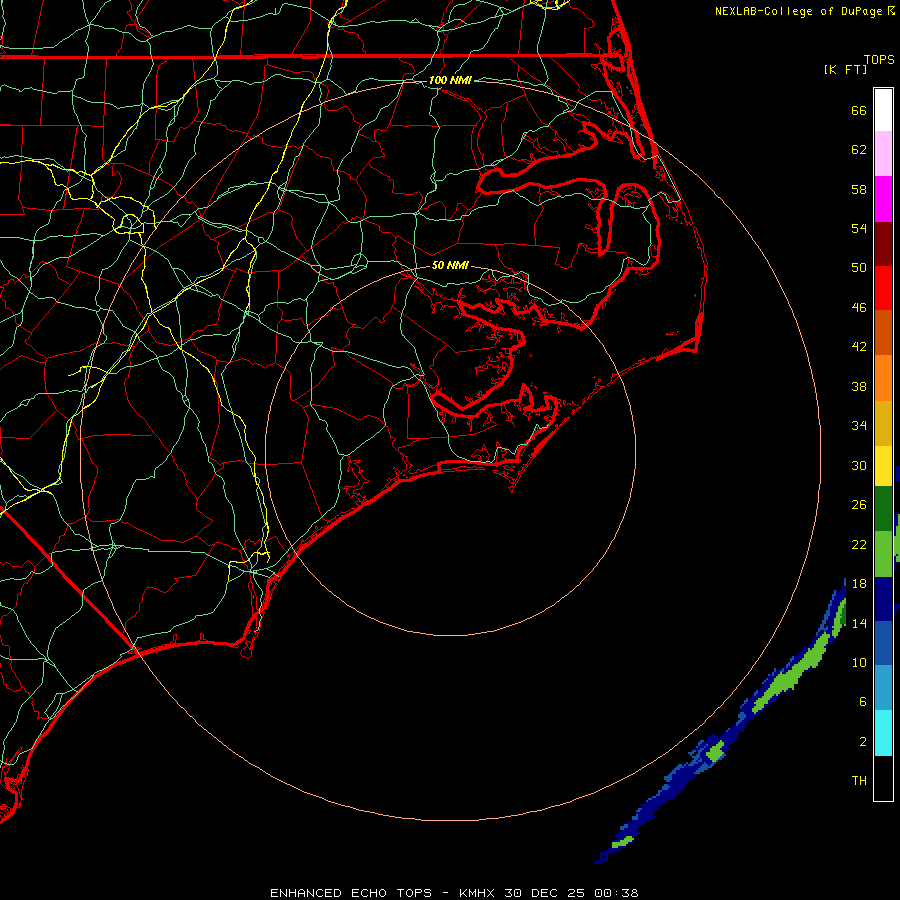The image size is (900, 900).
Task: Click the 62 legend value
Action: click(x=859, y=150)
